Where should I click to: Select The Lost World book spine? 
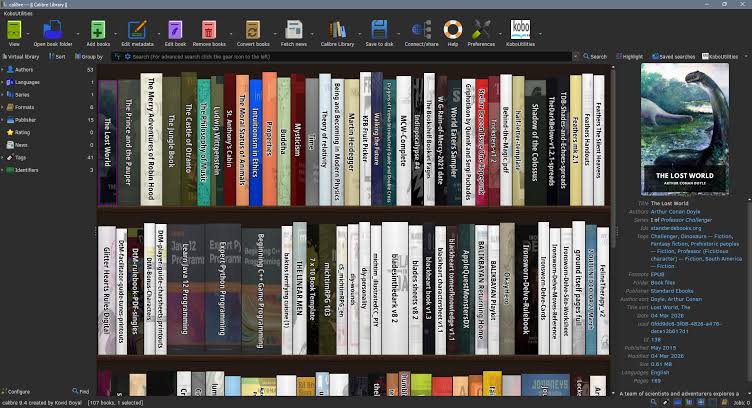coord(107,142)
